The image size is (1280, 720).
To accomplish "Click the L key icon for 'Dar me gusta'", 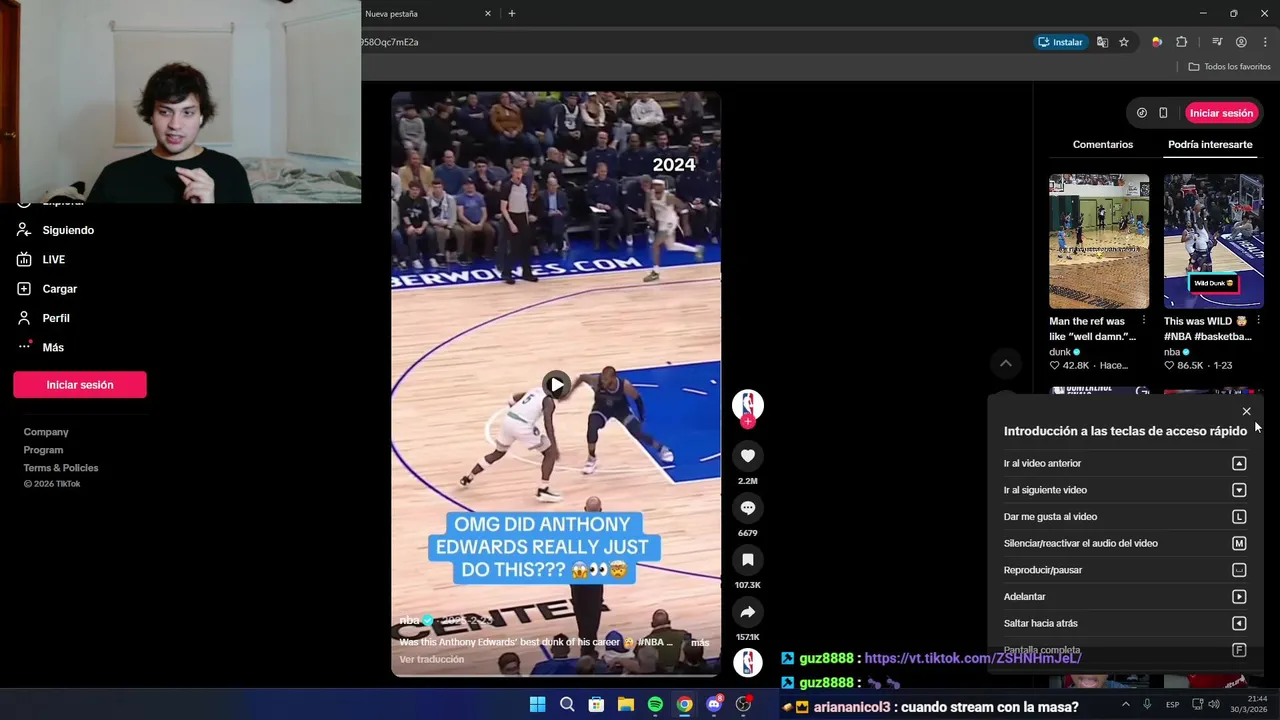I will pos(1239,517).
